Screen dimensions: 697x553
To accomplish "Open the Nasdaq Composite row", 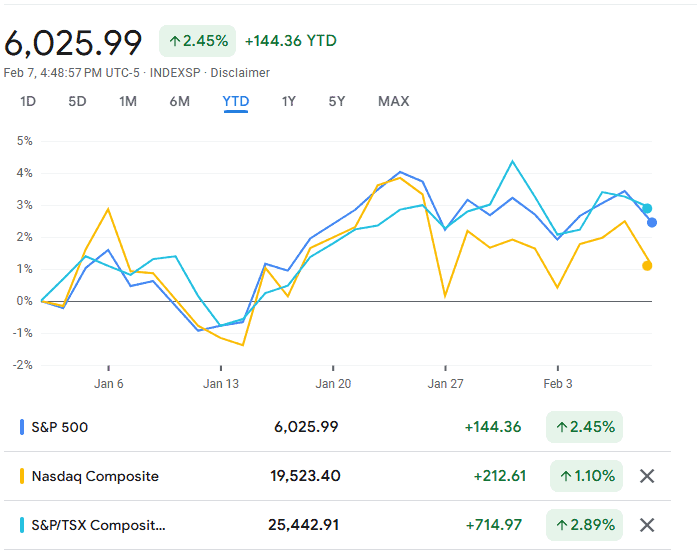I will [337, 476].
